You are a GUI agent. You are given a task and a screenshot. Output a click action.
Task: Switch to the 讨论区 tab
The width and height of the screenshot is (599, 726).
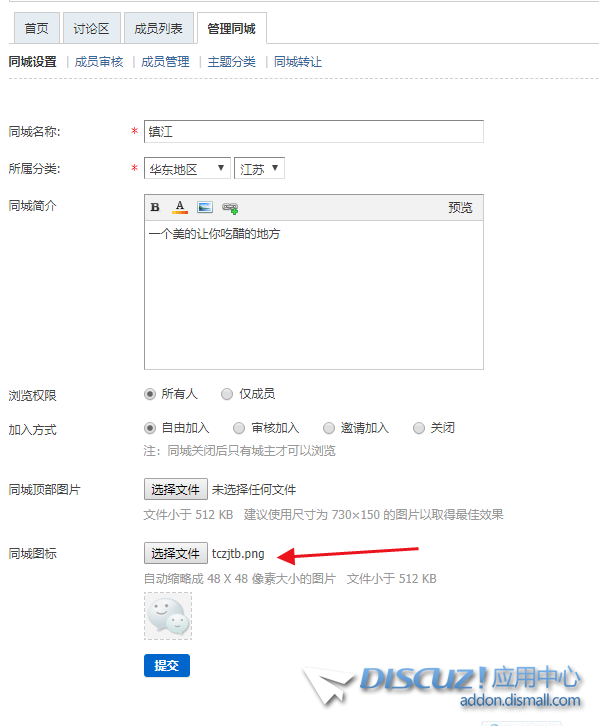click(92, 29)
